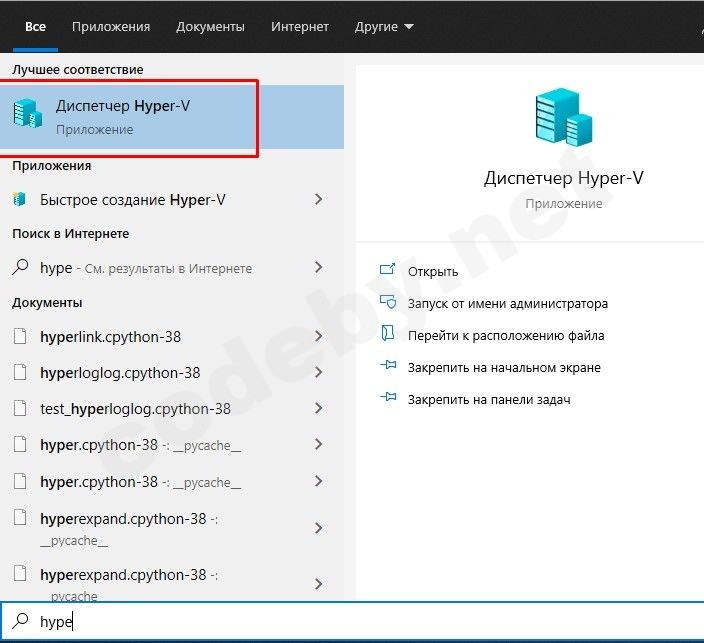Open Диспетчер Hyper-V best match result
The image size is (704, 643).
[172, 117]
